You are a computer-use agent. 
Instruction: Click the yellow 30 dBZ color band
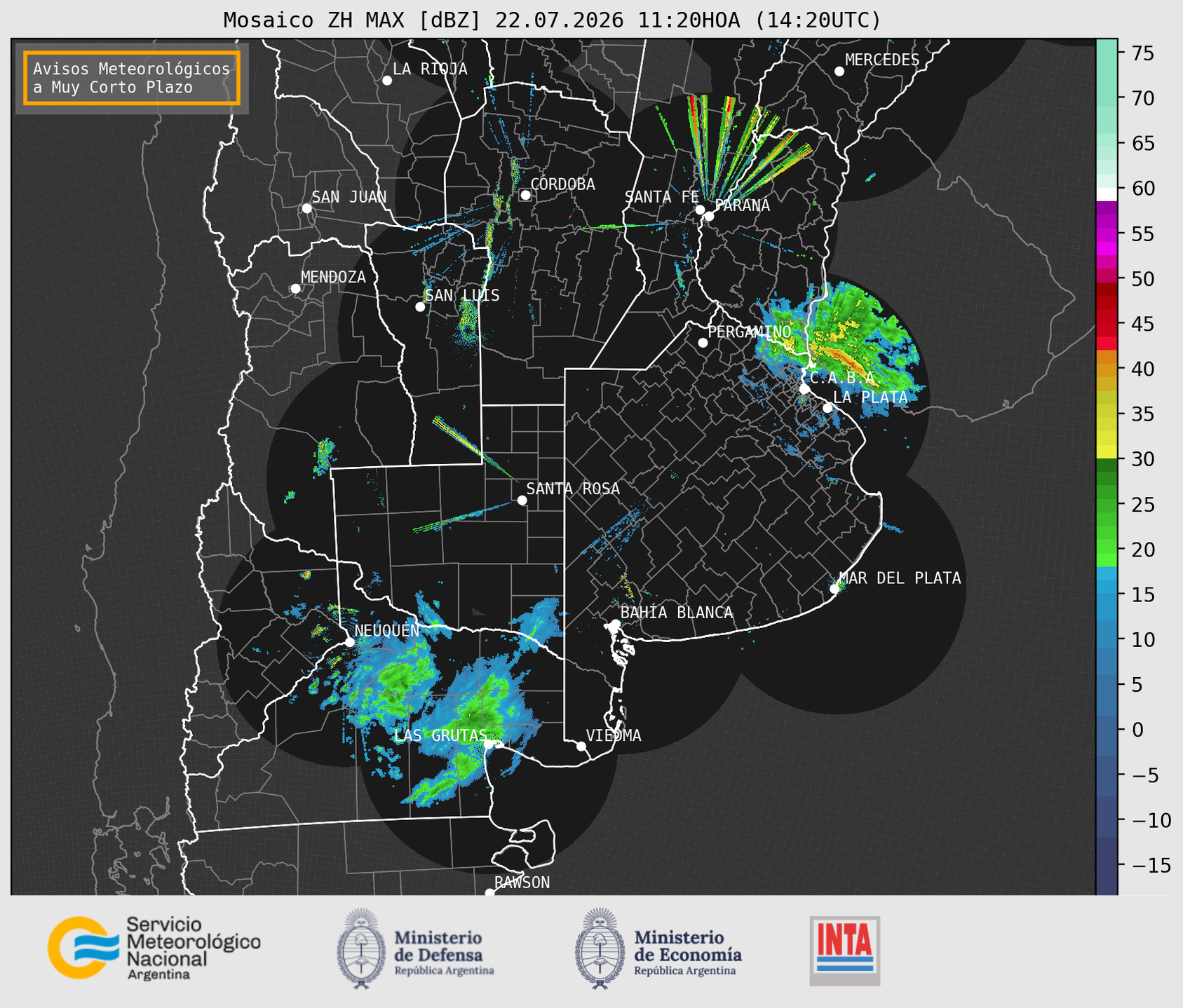coord(1107,452)
